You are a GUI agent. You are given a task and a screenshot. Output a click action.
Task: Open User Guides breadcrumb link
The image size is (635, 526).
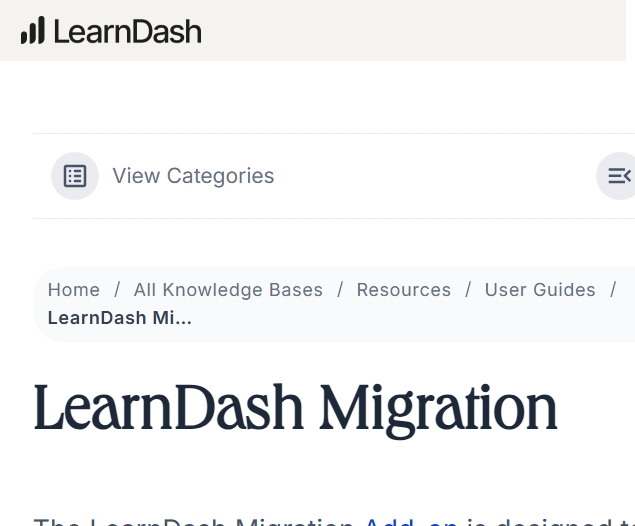pyautogui.click(x=540, y=290)
